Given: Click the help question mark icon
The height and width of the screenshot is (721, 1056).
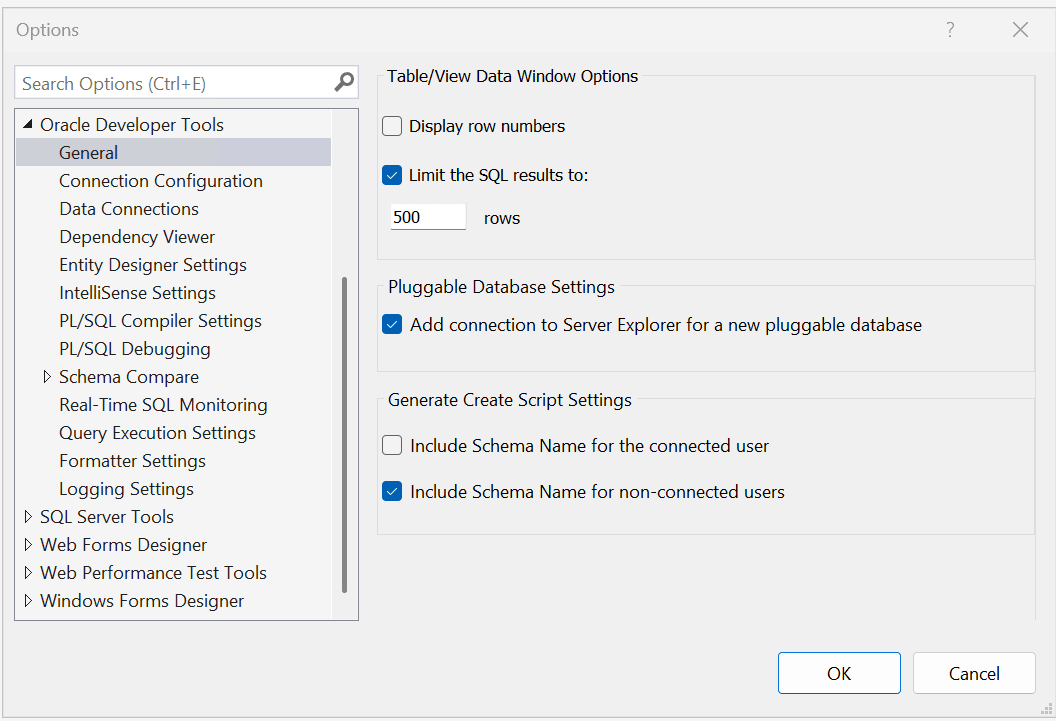Looking at the screenshot, I should 949,30.
